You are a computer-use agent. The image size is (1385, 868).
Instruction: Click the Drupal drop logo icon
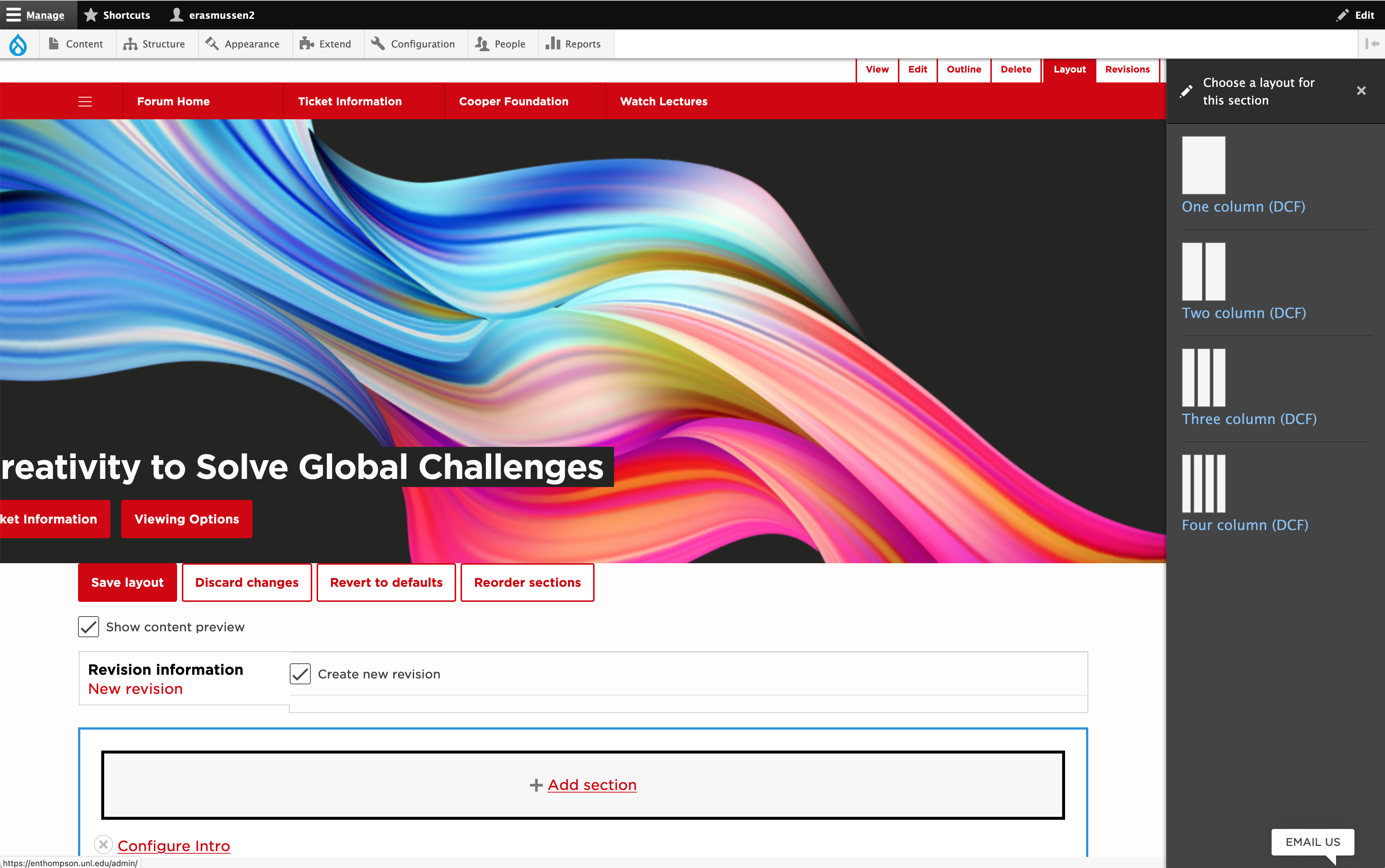18,44
